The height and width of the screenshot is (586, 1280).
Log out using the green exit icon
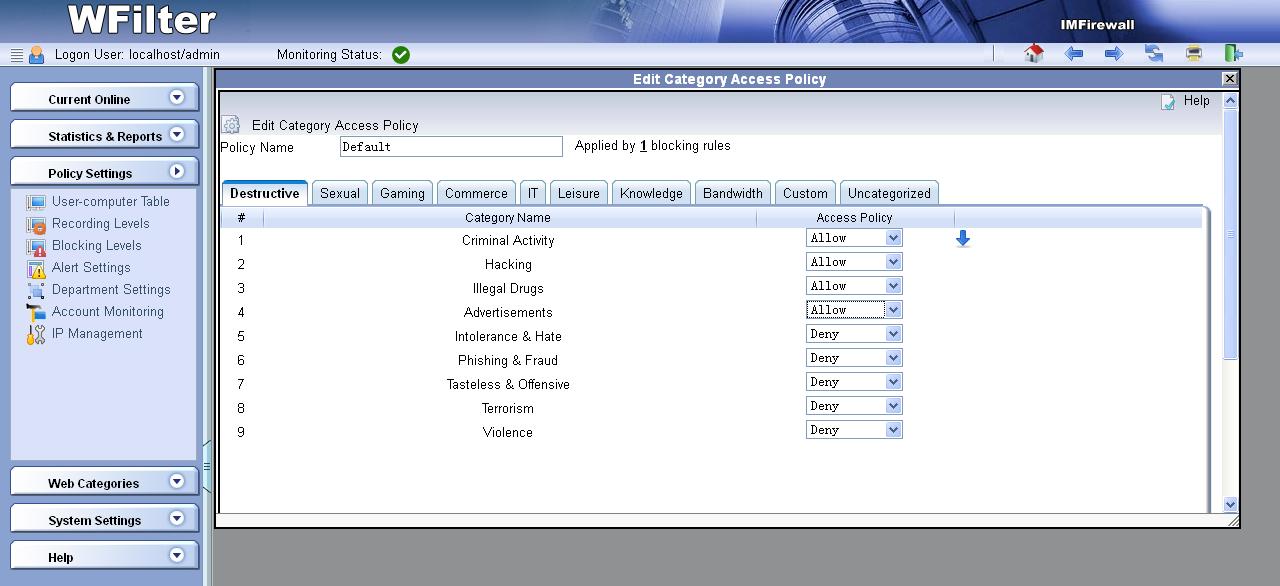click(x=1234, y=54)
